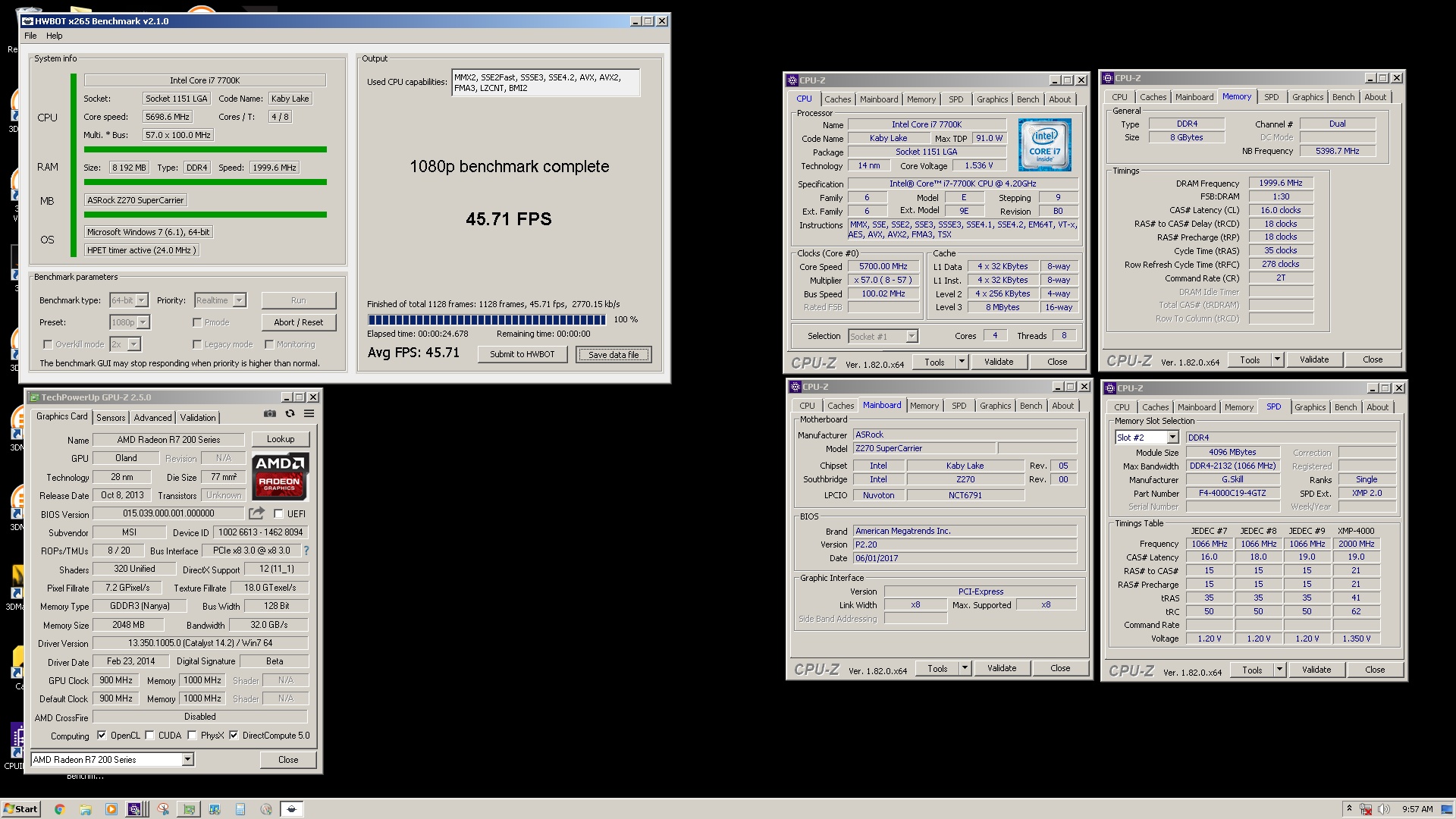1456x819 pixels.
Task: Open GPU-Z hamburger menu icon
Action: (309, 414)
